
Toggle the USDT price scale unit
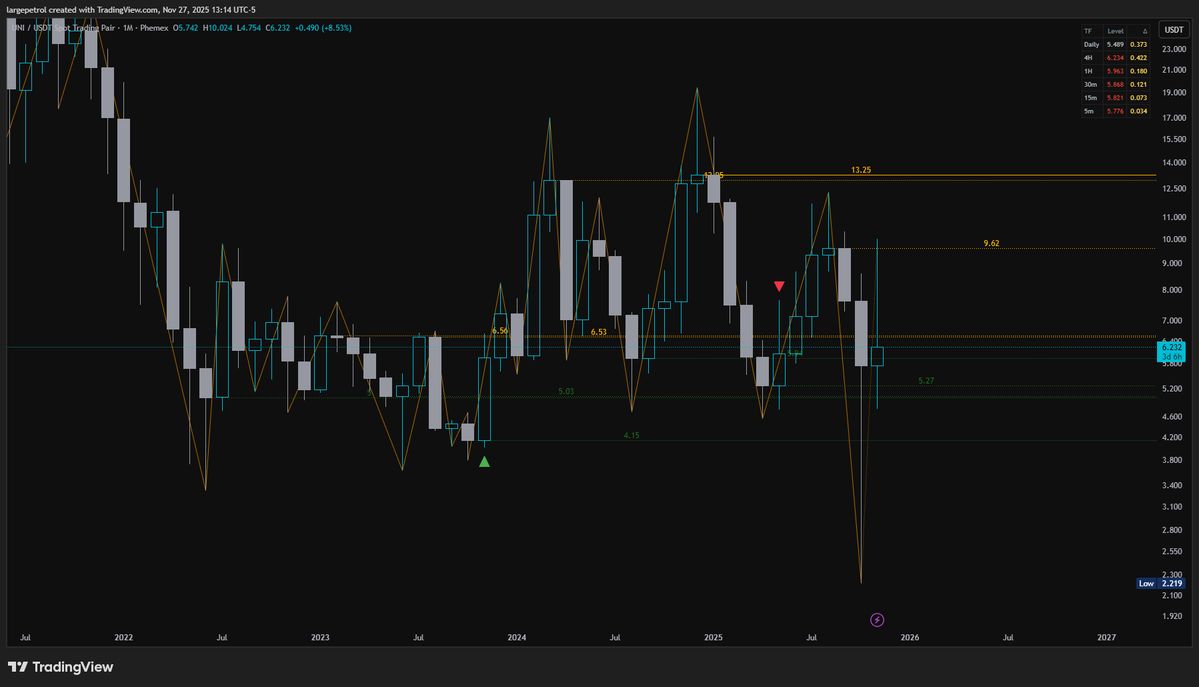pos(1172,30)
